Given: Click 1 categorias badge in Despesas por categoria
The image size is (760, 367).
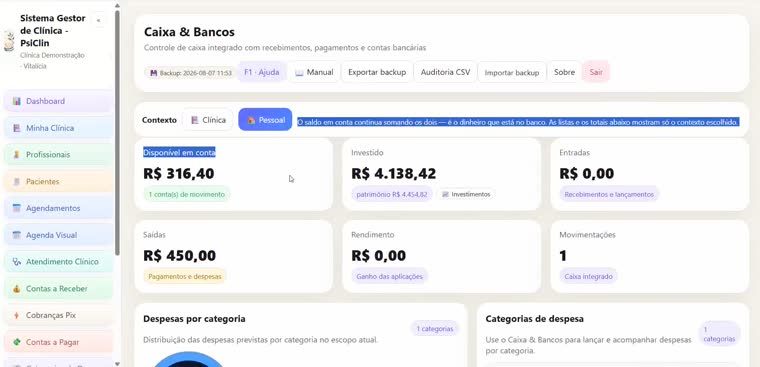Looking at the screenshot, I should (435, 329).
